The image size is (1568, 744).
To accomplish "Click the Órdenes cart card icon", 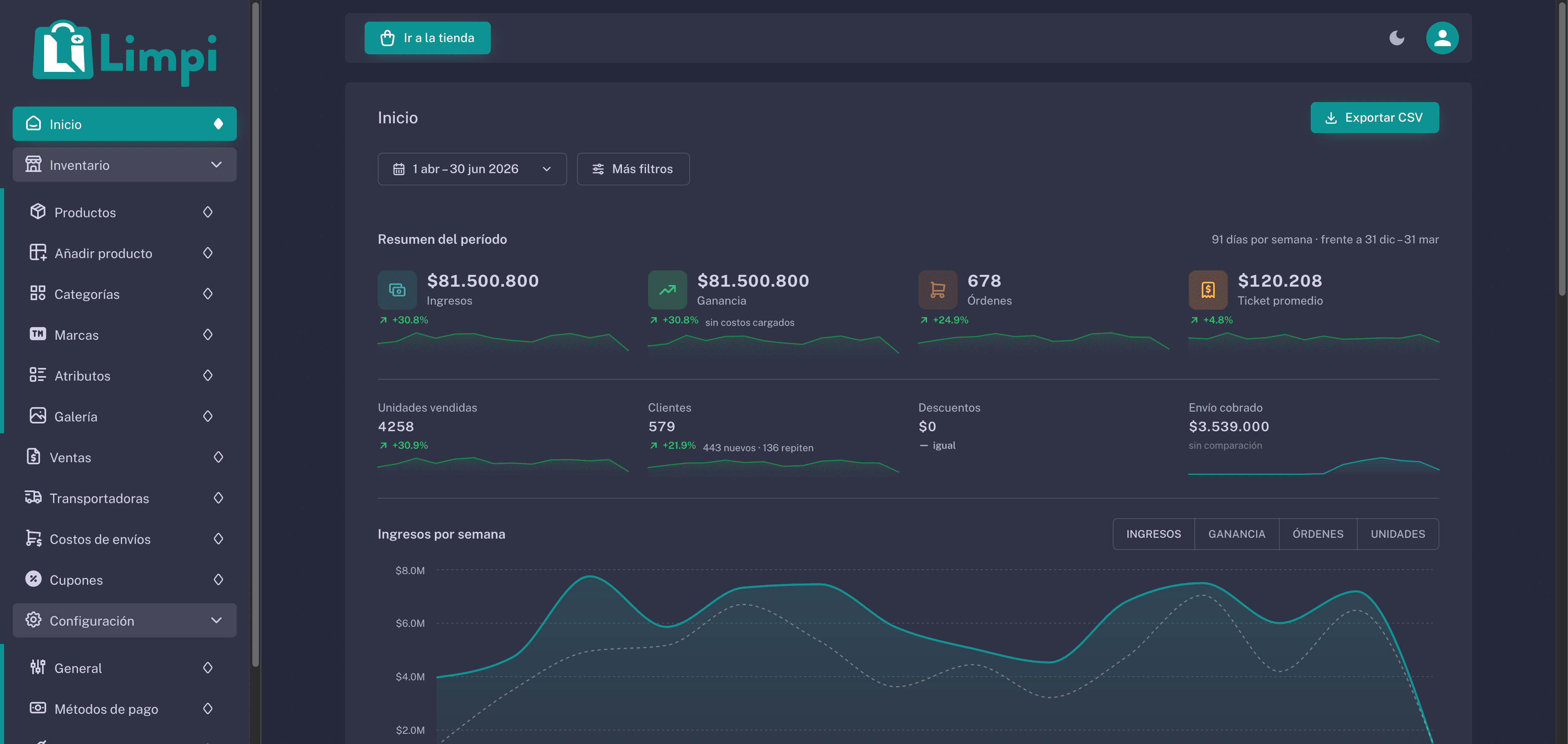I will pyautogui.click(x=938, y=290).
